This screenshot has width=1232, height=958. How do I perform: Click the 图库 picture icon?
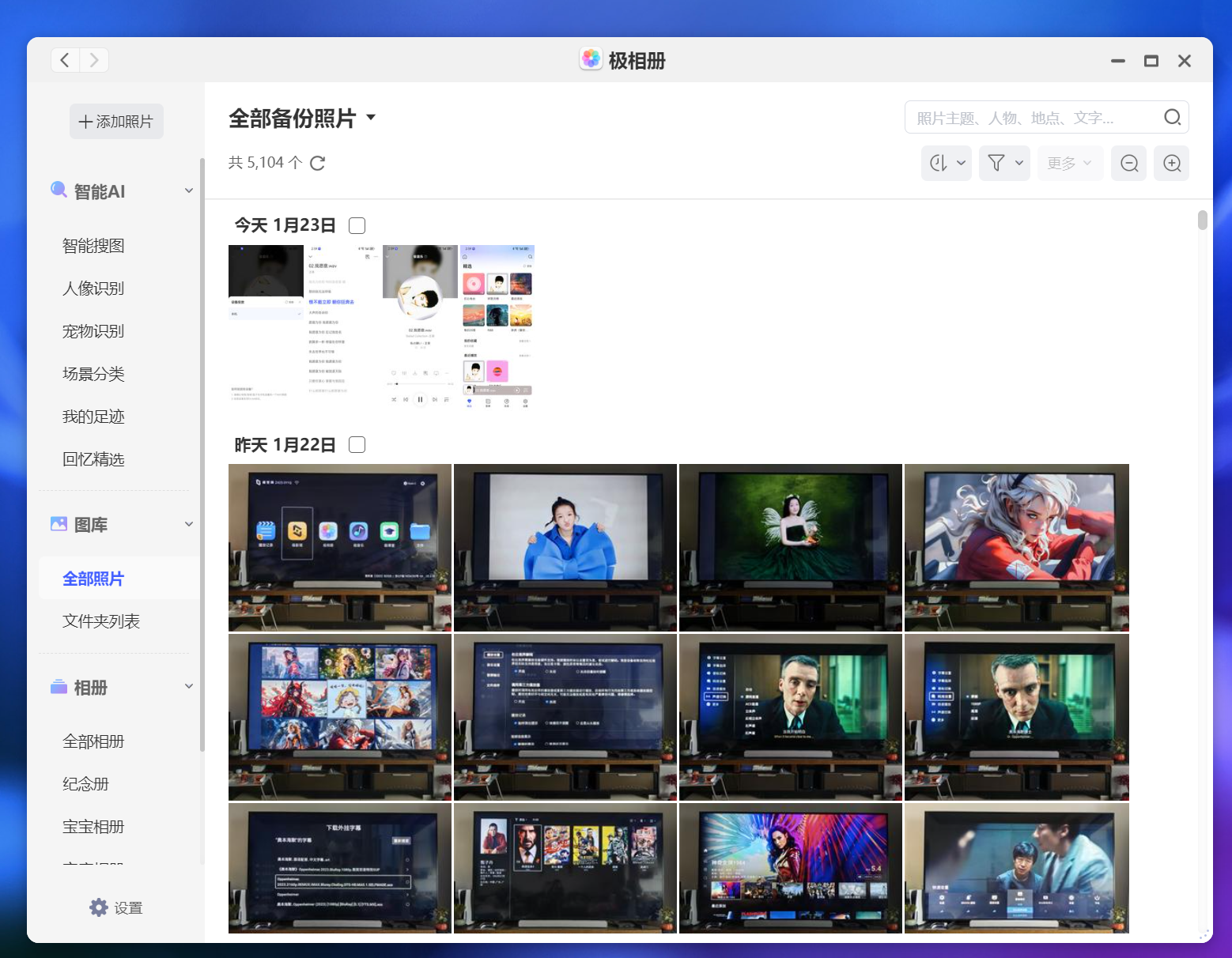click(59, 524)
